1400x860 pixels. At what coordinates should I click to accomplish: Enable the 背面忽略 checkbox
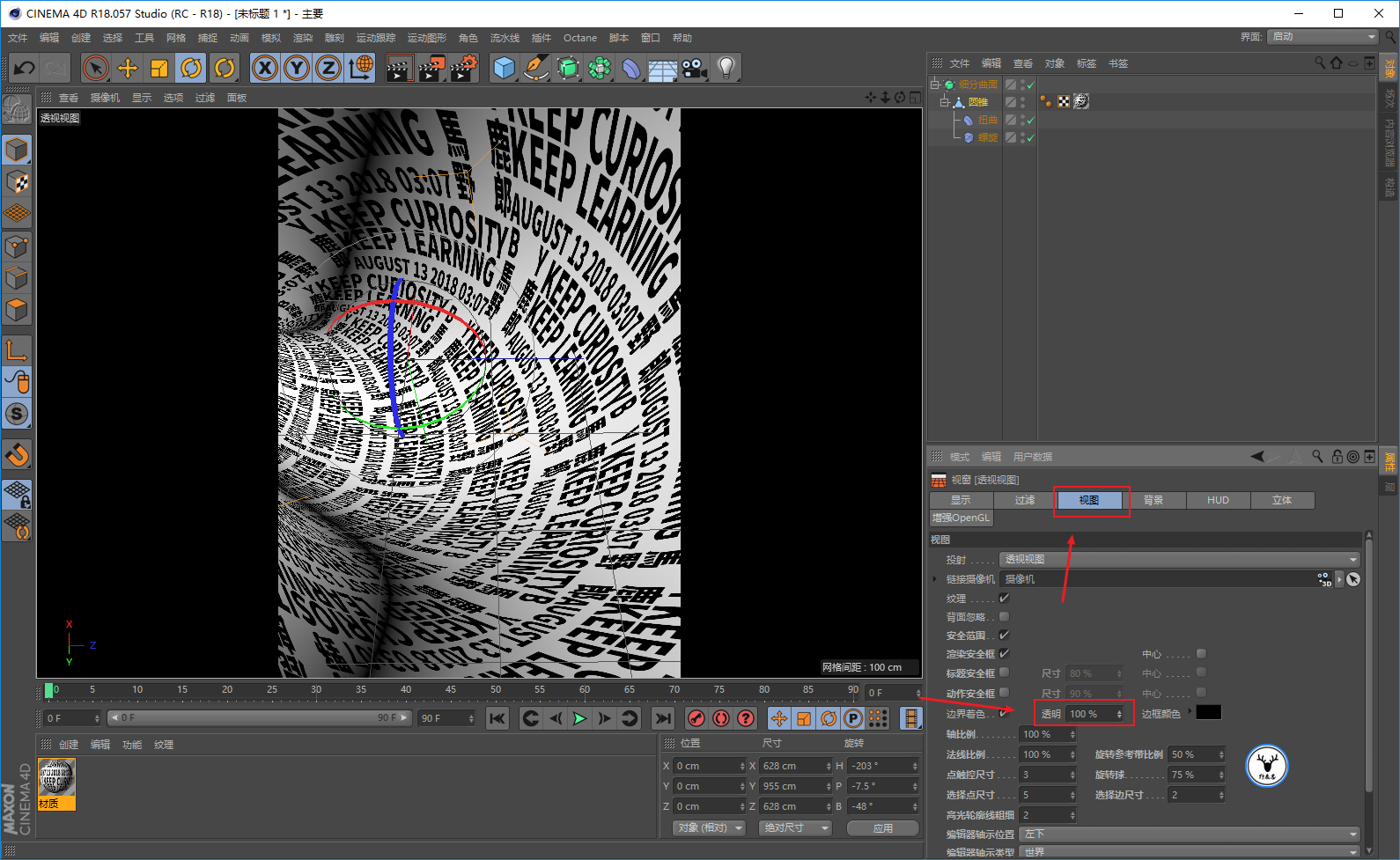pos(1004,616)
